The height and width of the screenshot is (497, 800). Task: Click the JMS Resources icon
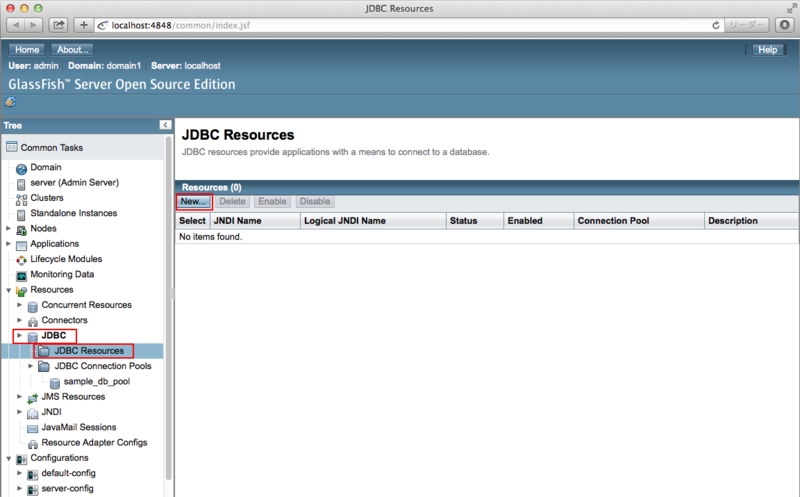click(33, 398)
